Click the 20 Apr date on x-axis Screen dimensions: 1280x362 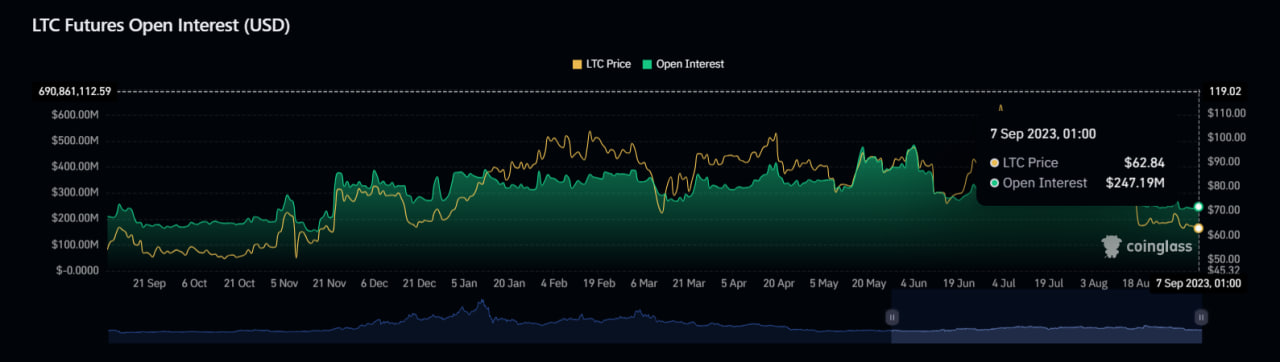779,284
